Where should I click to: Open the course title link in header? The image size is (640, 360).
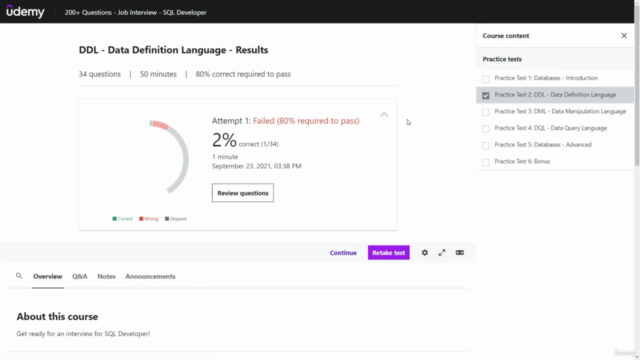(136, 12)
